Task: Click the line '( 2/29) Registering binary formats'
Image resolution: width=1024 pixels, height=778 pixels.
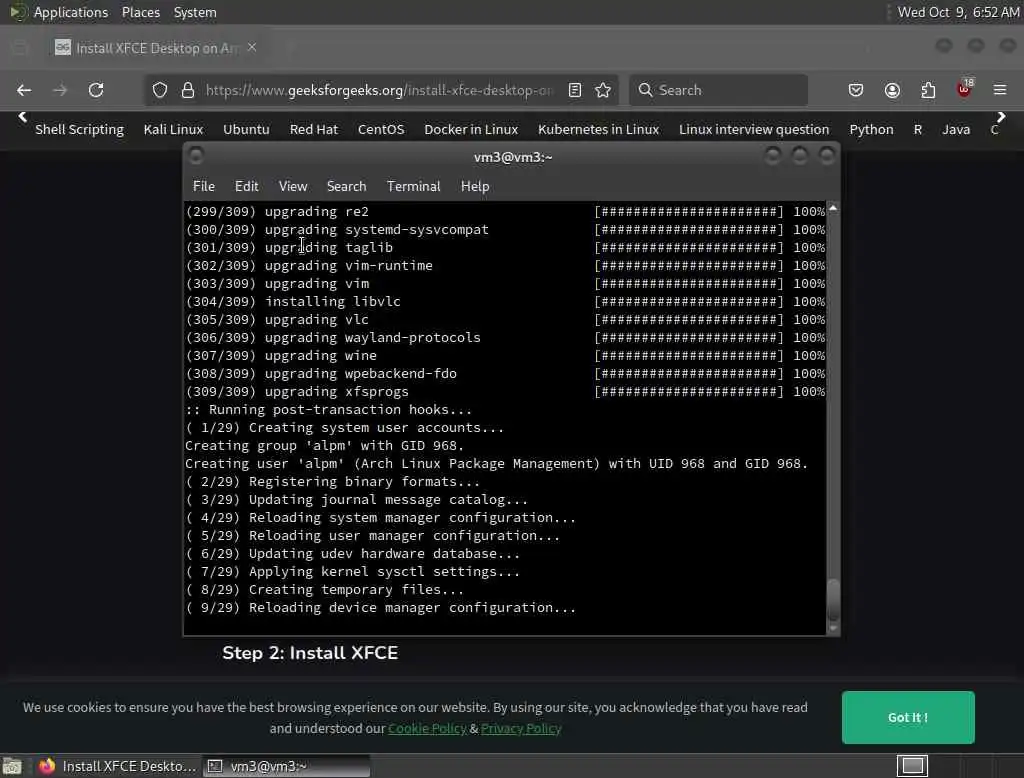Action: [332, 481]
